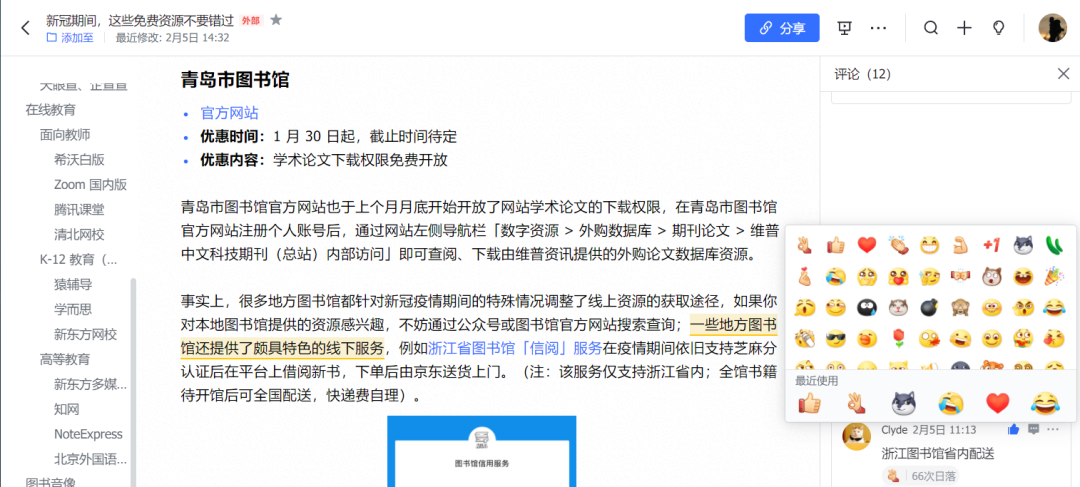Pick the see-no-evil monkey emoji
This screenshot has width=1080, height=487.
[960, 307]
